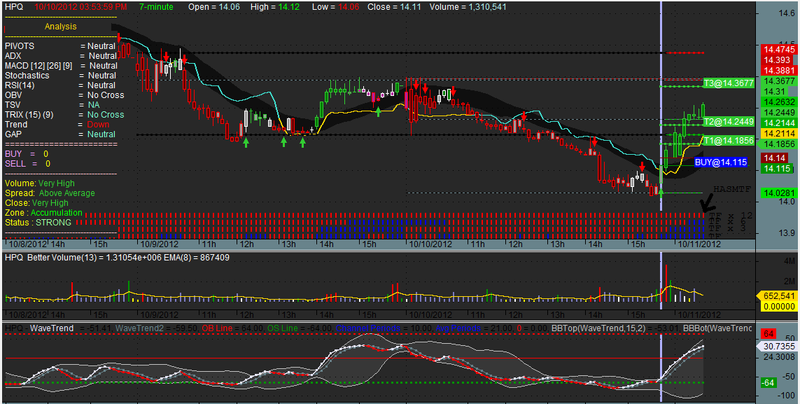The height and width of the screenshot is (404, 800).
Task: Click the T3@14.3677 target label
Action: 729,82
